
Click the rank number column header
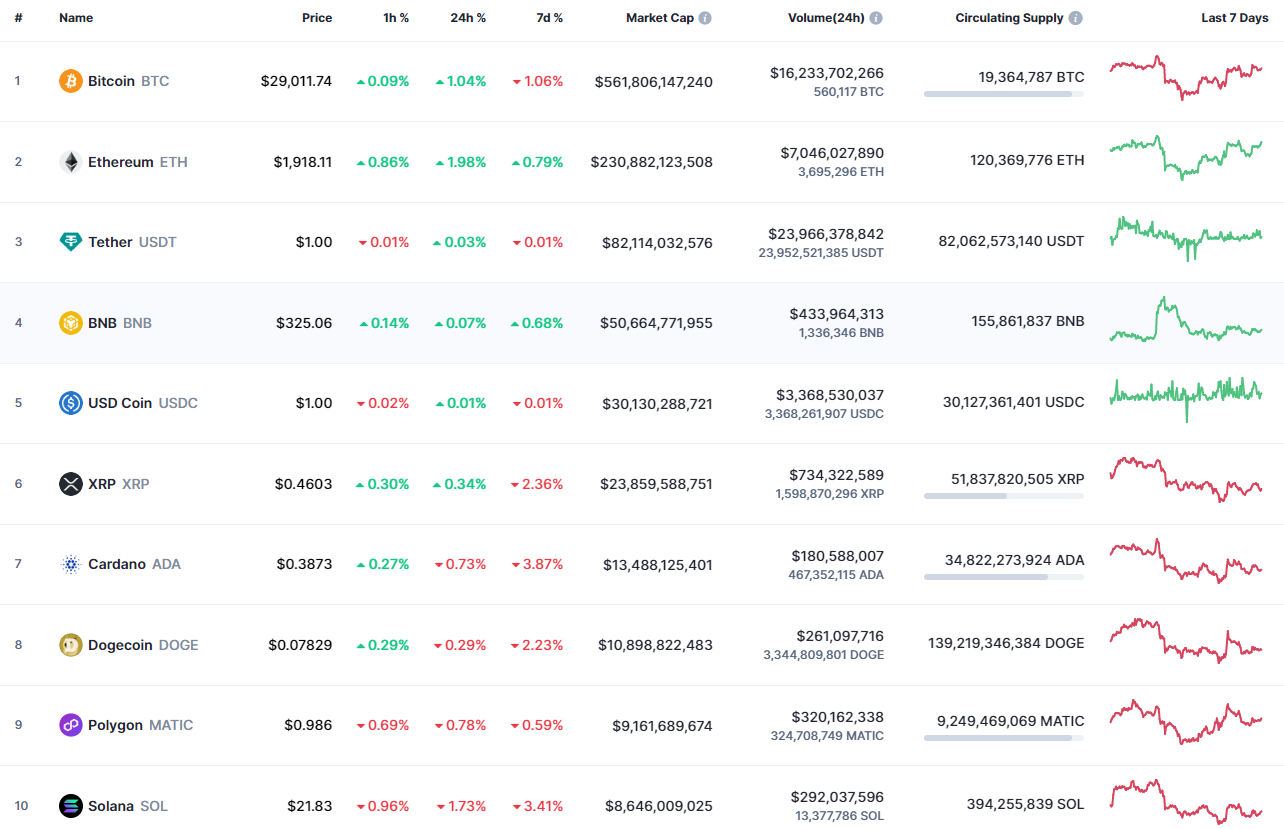pyautogui.click(x=18, y=17)
